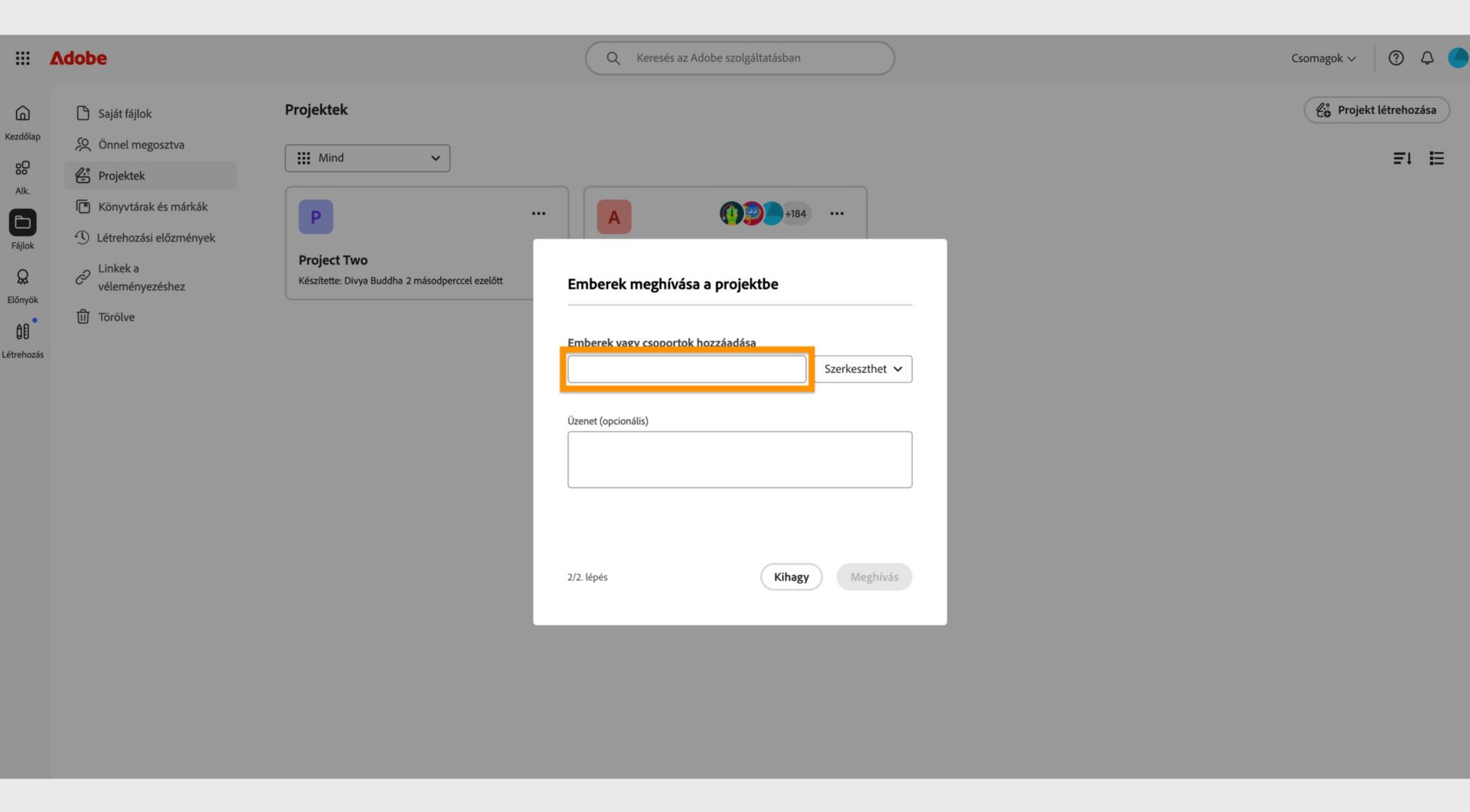1470x812 pixels.
Task: Click the Kihagy skip button
Action: (x=791, y=577)
